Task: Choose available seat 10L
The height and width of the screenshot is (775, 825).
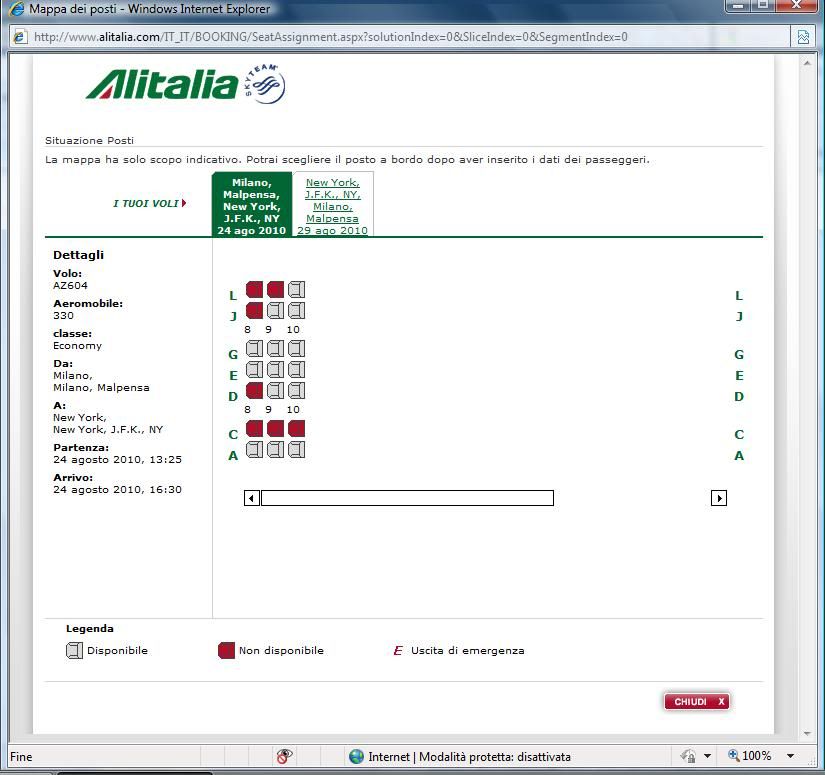Action: (x=297, y=289)
